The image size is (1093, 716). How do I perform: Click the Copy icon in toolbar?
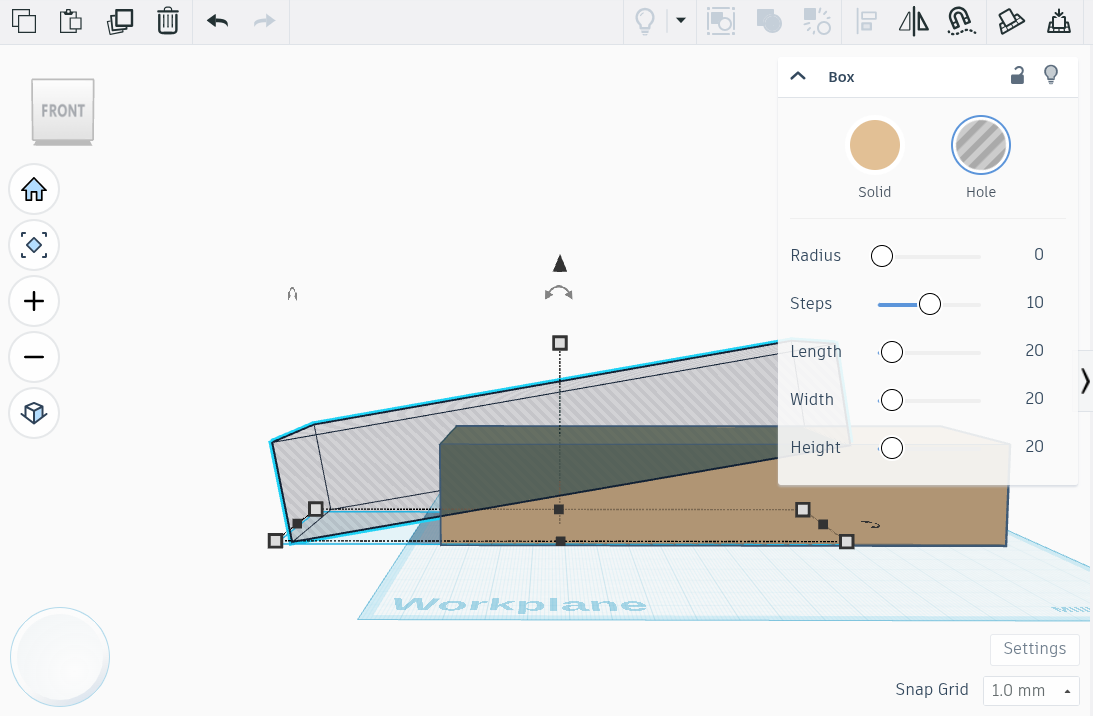pyautogui.click(x=24, y=21)
